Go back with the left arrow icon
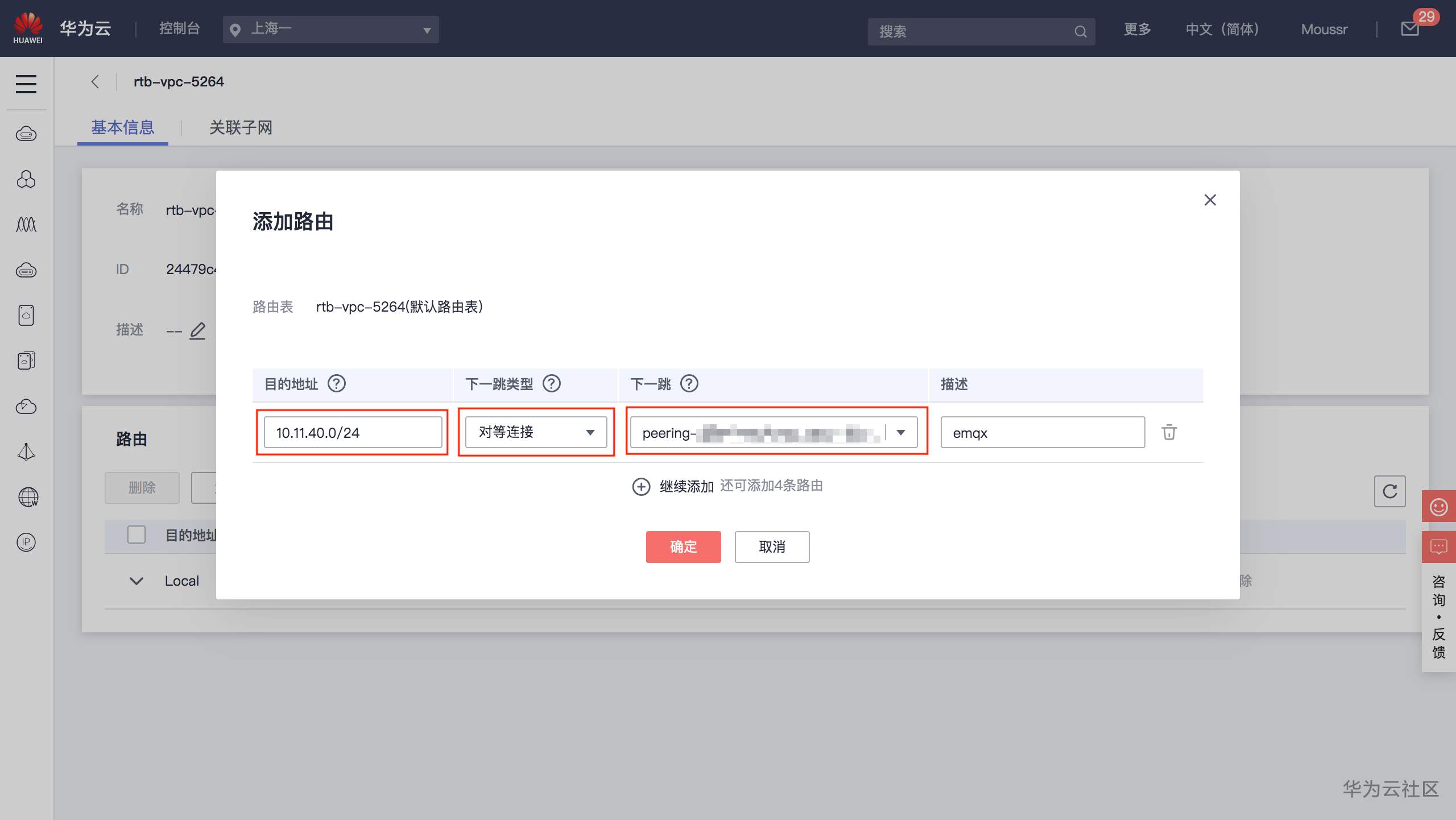Image resolution: width=1456 pixels, height=820 pixels. click(95, 82)
